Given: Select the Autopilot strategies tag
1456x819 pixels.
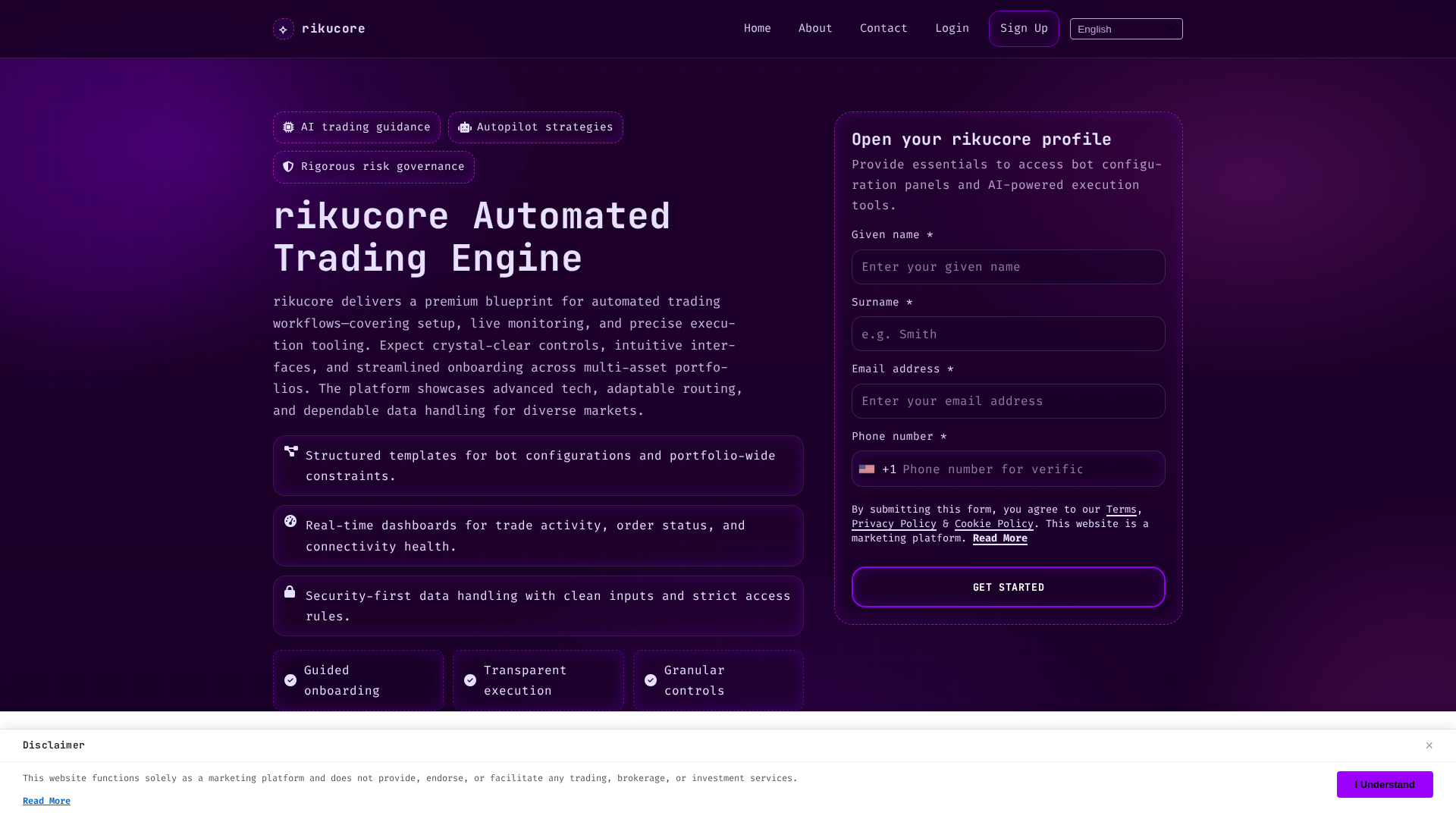Looking at the screenshot, I should [x=535, y=127].
